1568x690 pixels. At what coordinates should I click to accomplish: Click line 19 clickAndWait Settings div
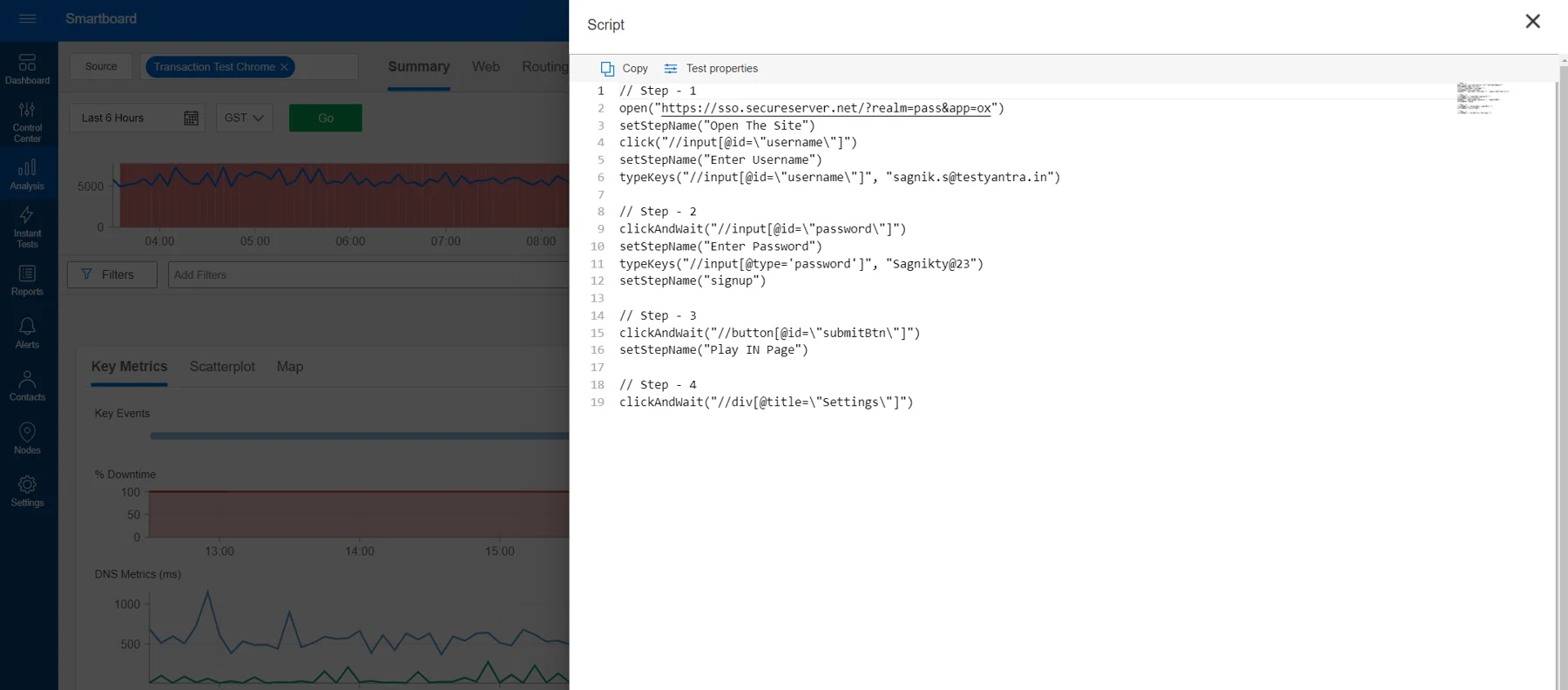pos(767,402)
